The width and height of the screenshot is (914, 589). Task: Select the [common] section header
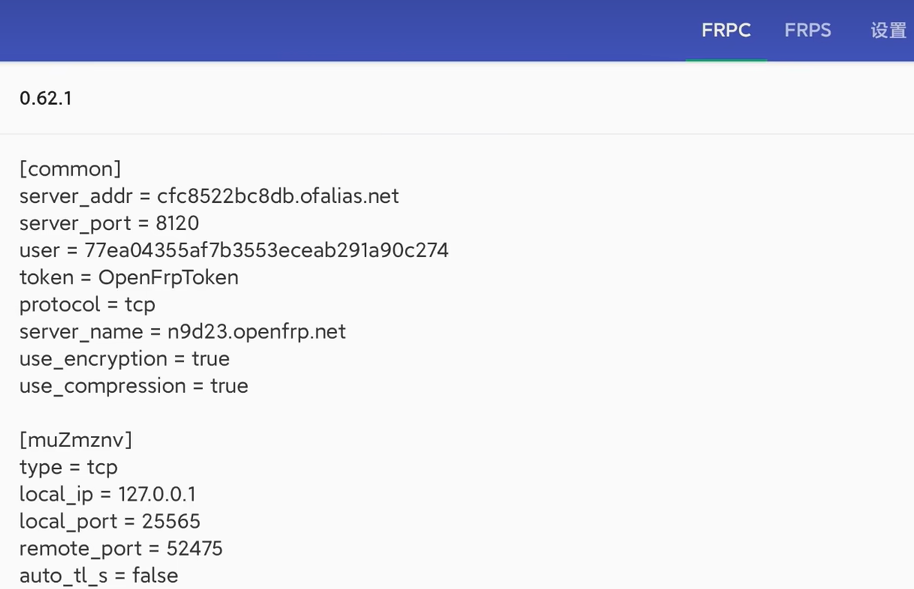click(x=70, y=168)
